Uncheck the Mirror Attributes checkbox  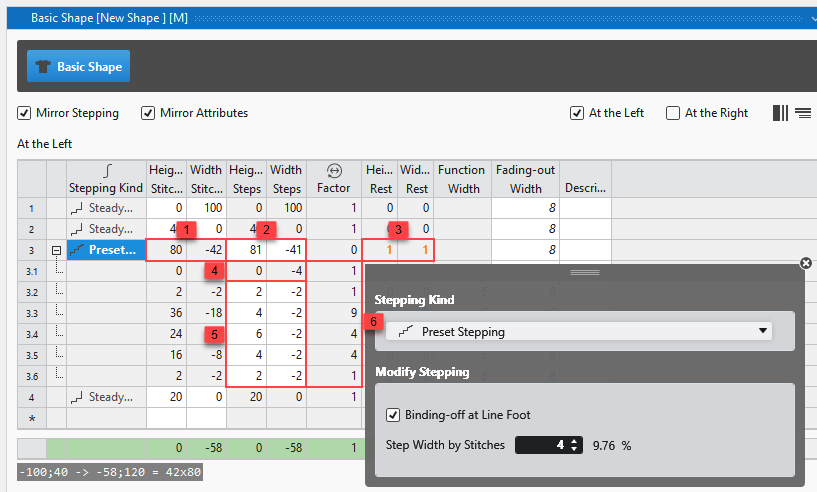point(148,113)
